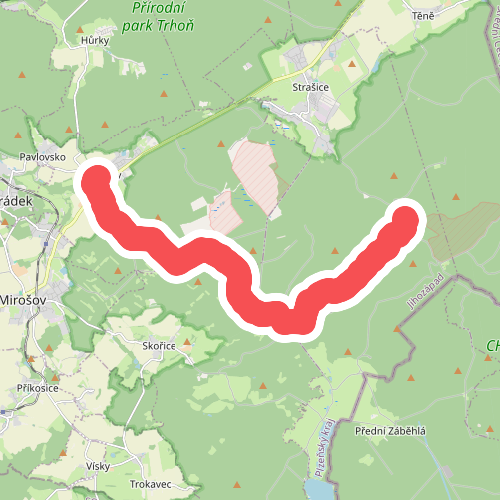Select the Přední Záběhlá label
The image size is (500, 500).
[x=390, y=431]
